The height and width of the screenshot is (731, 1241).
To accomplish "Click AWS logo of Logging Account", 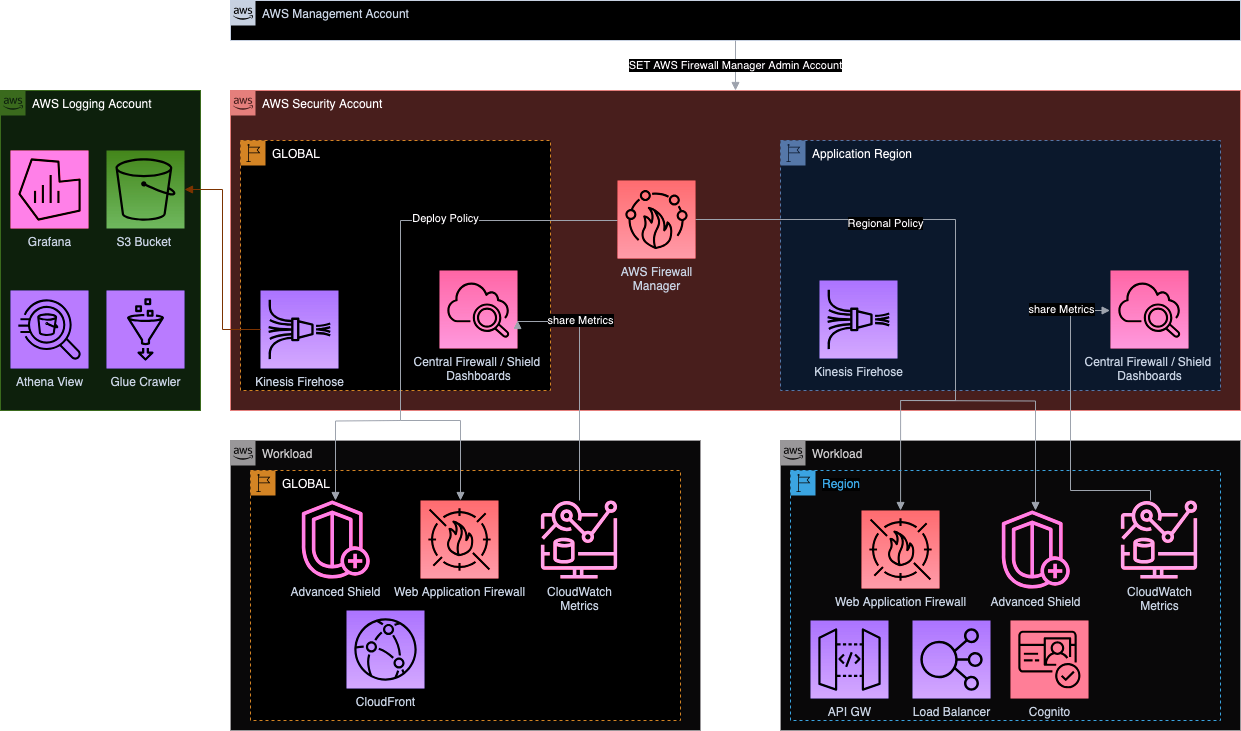I will pyautogui.click(x=13, y=103).
